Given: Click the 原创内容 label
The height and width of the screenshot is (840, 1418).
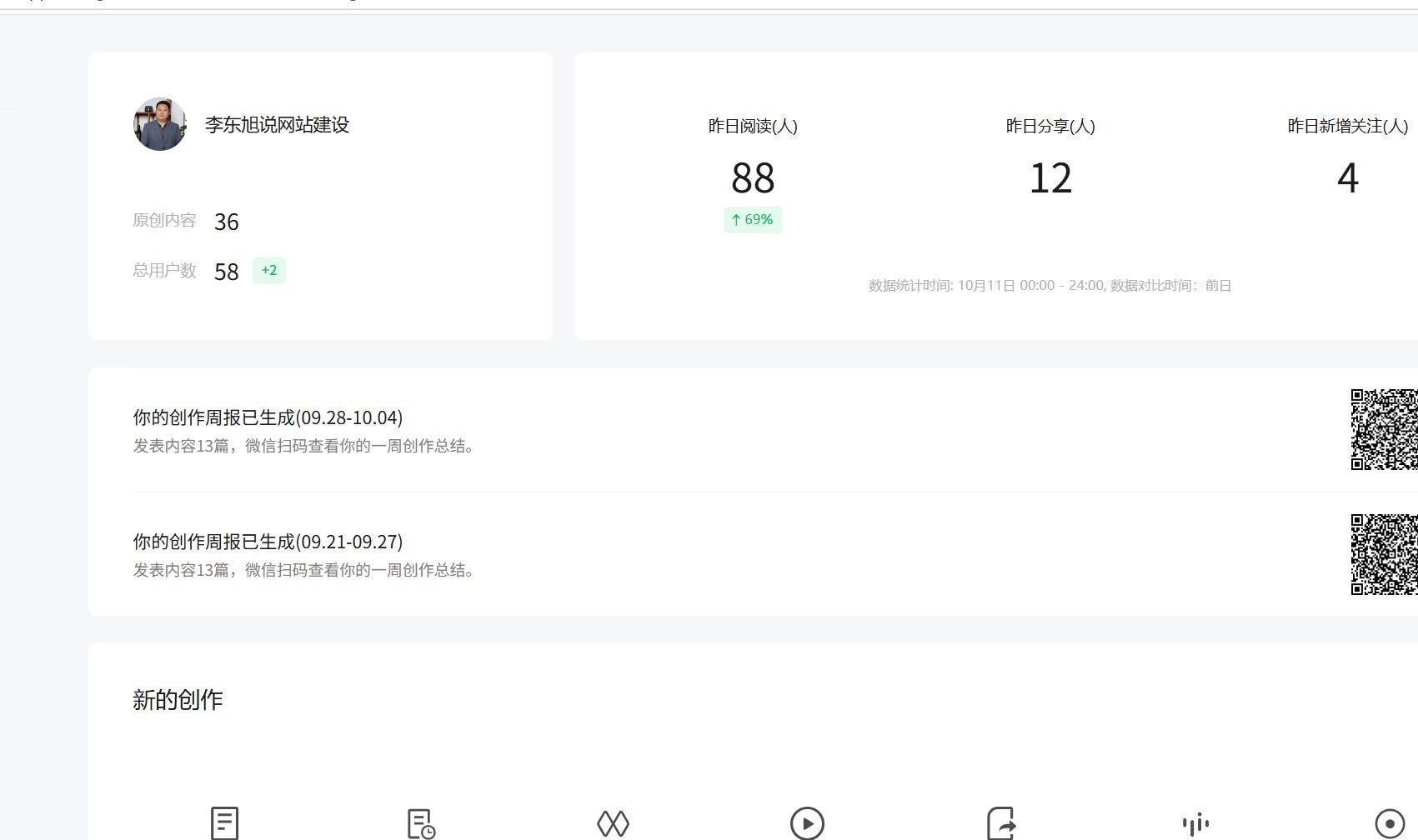Looking at the screenshot, I should click(164, 220).
